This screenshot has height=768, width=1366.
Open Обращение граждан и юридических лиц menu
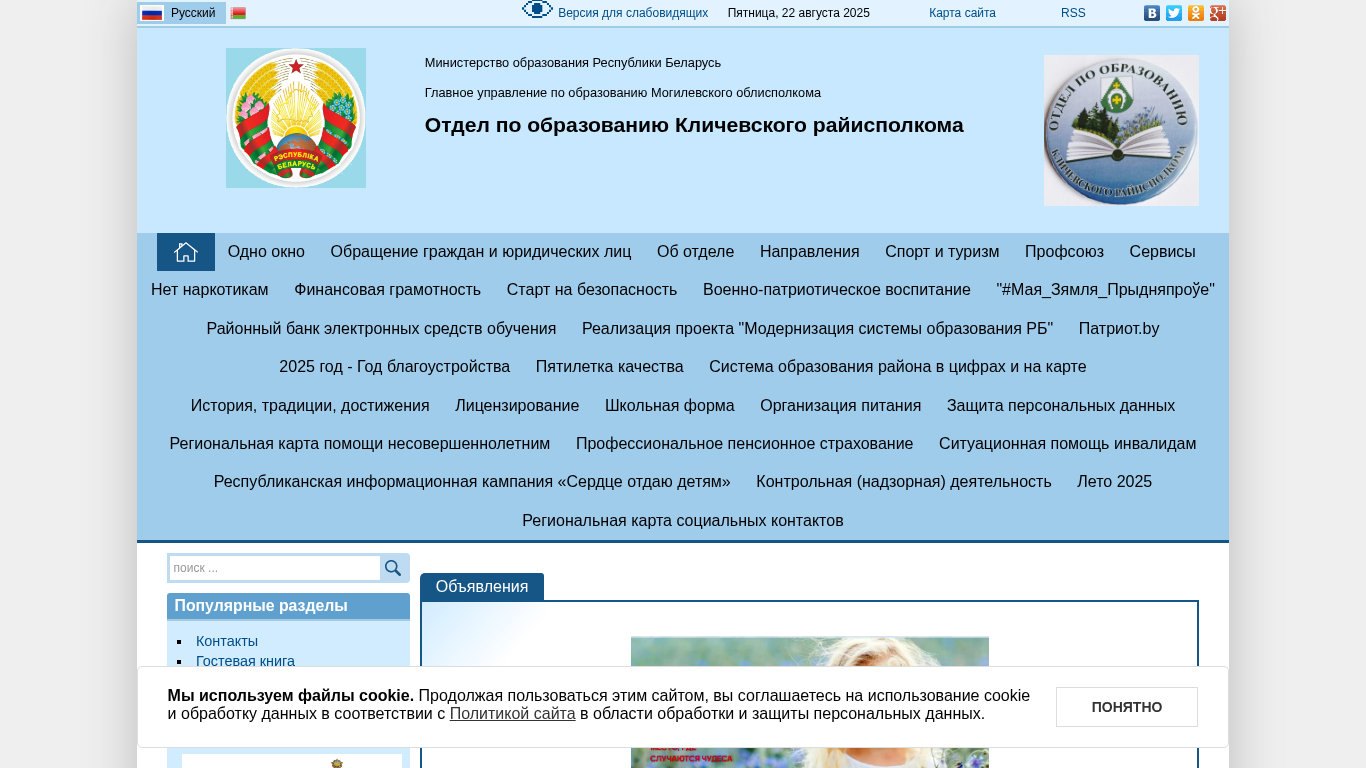coord(481,252)
